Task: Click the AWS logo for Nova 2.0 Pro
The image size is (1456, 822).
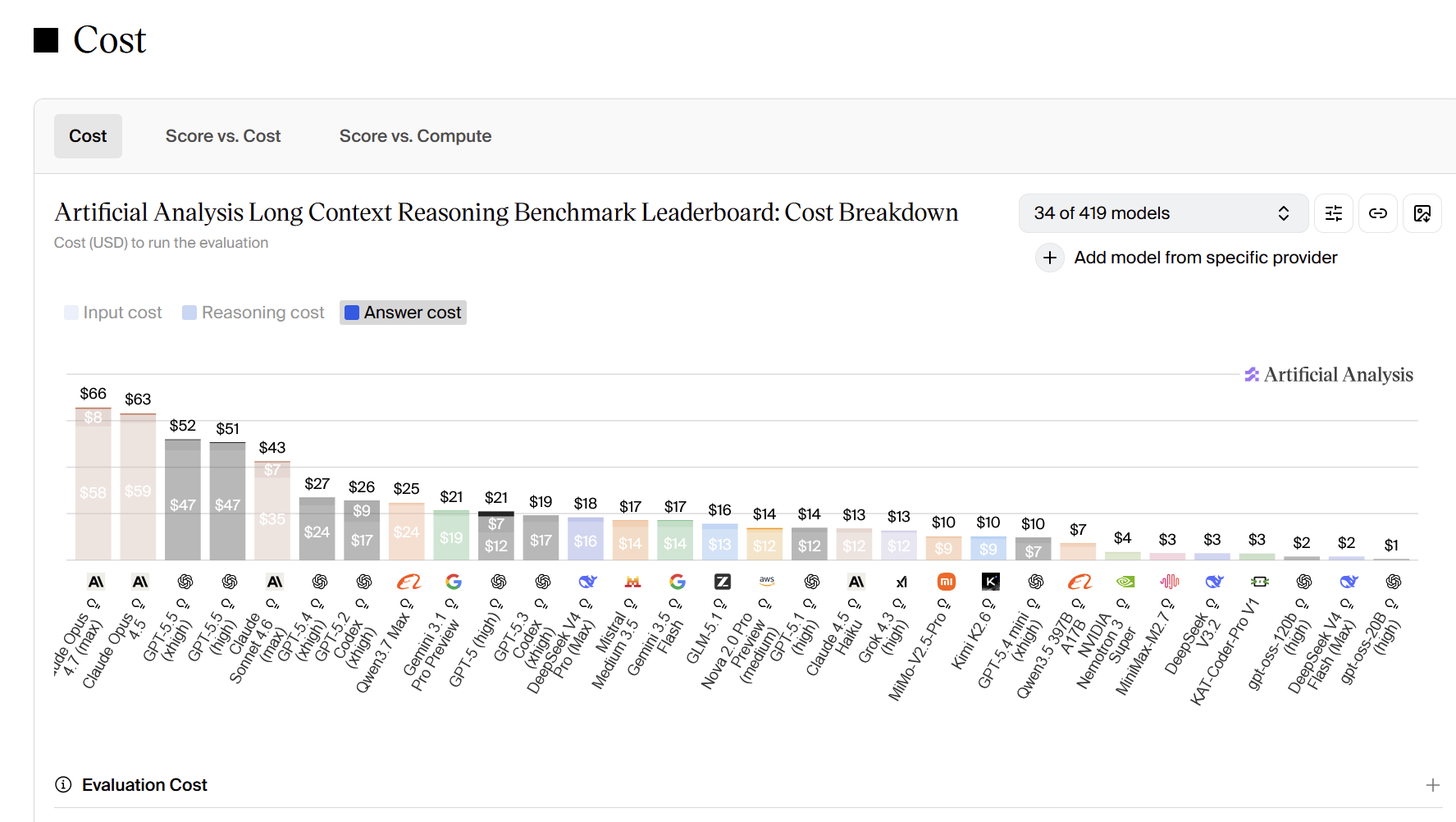Action: coord(767,581)
